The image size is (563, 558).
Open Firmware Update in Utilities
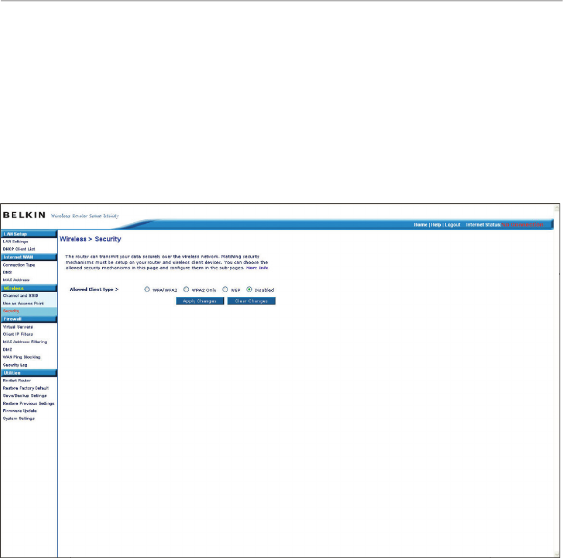pos(20,411)
